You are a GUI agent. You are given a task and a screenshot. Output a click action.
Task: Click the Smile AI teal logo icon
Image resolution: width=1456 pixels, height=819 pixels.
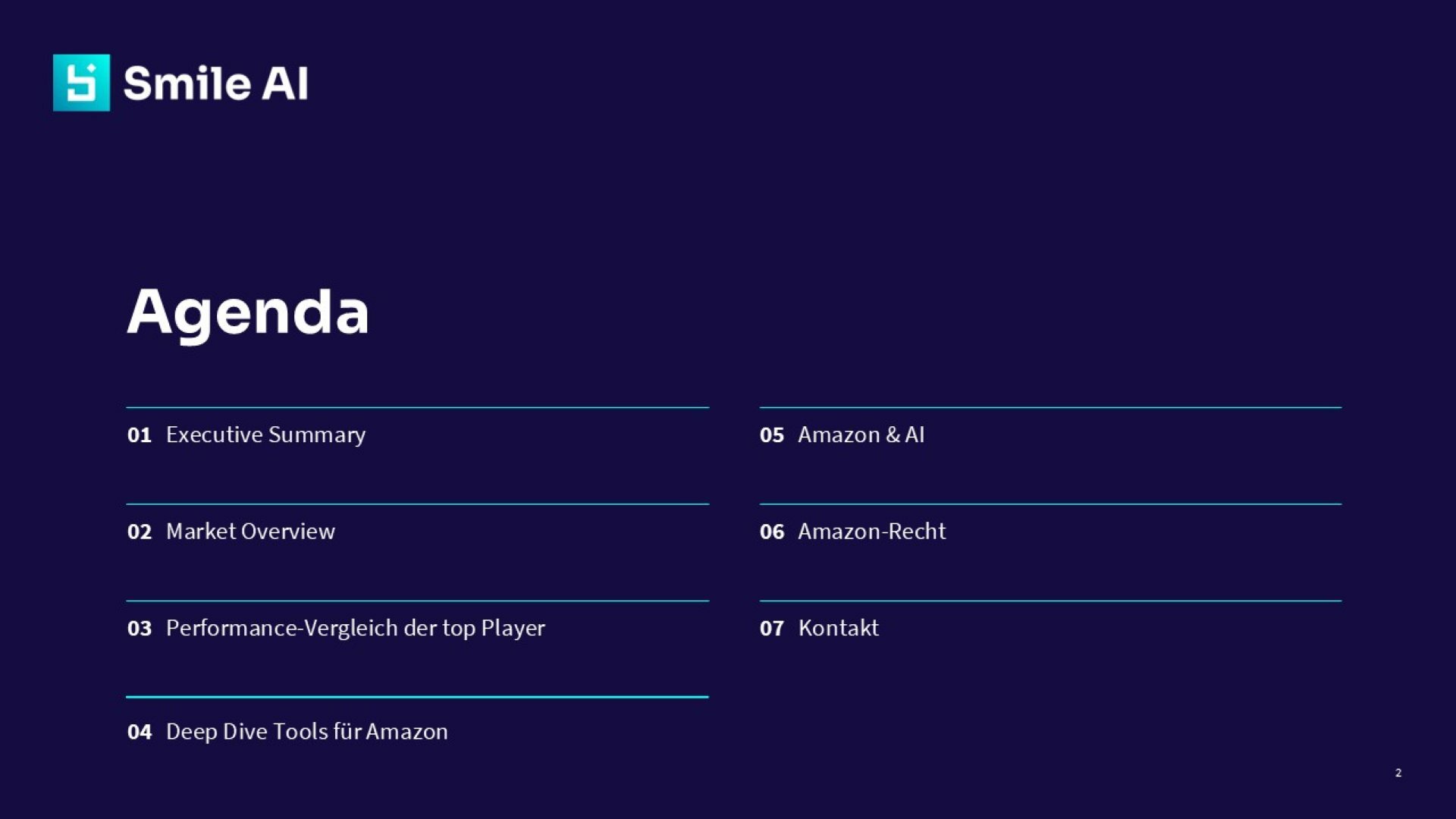click(x=81, y=83)
